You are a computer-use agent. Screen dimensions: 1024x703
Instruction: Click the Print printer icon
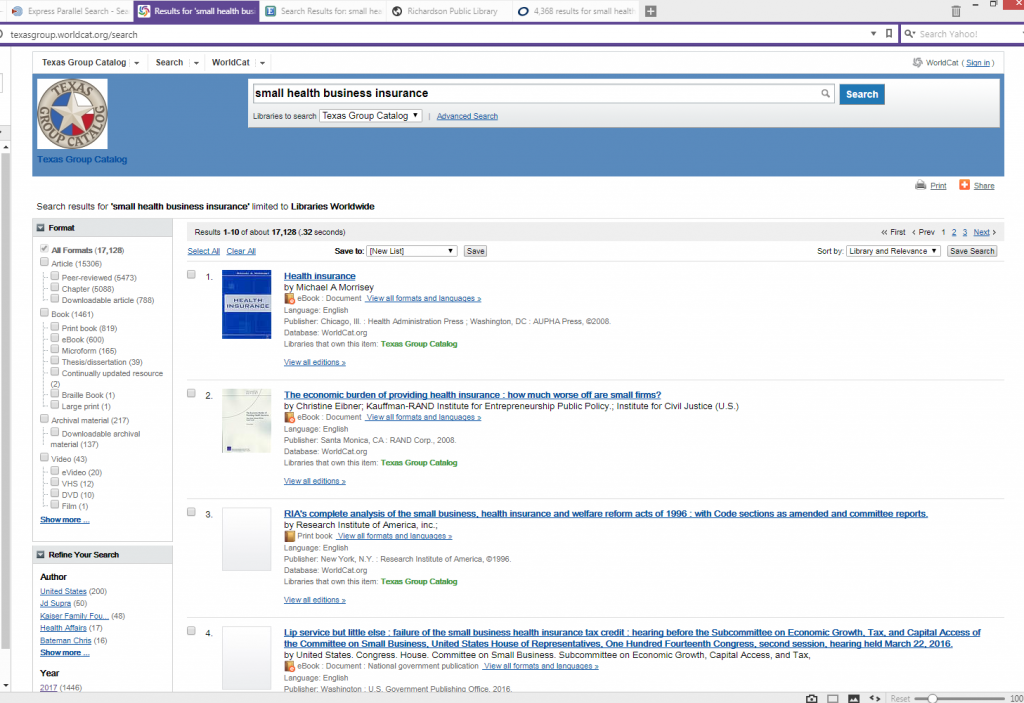(x=920, y=185)
